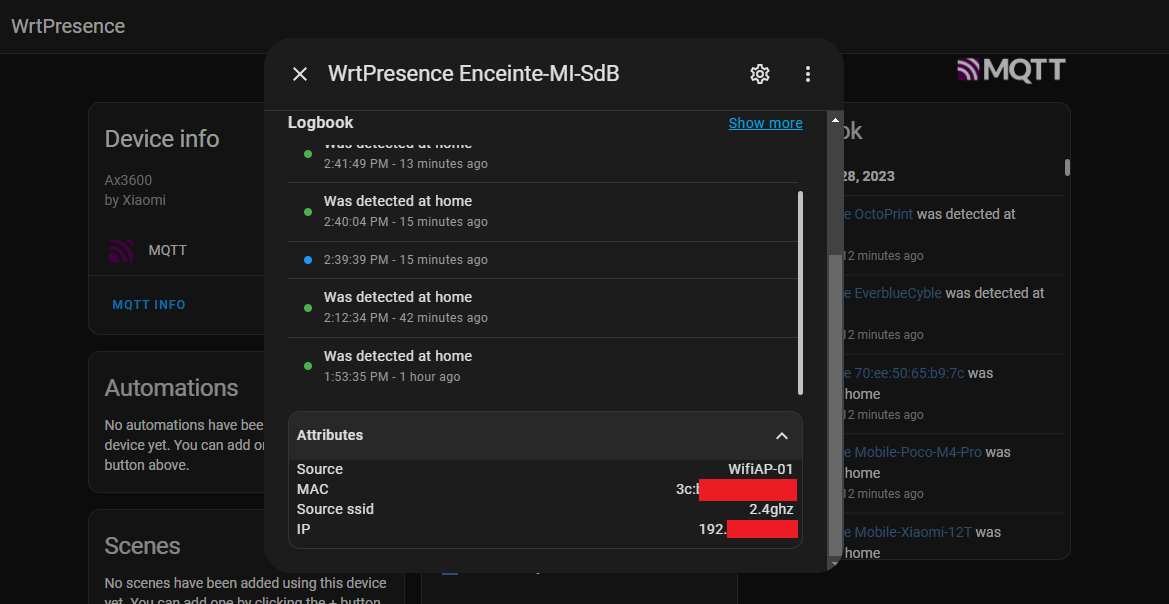Click the MQTT INFO button

point(149,304)
